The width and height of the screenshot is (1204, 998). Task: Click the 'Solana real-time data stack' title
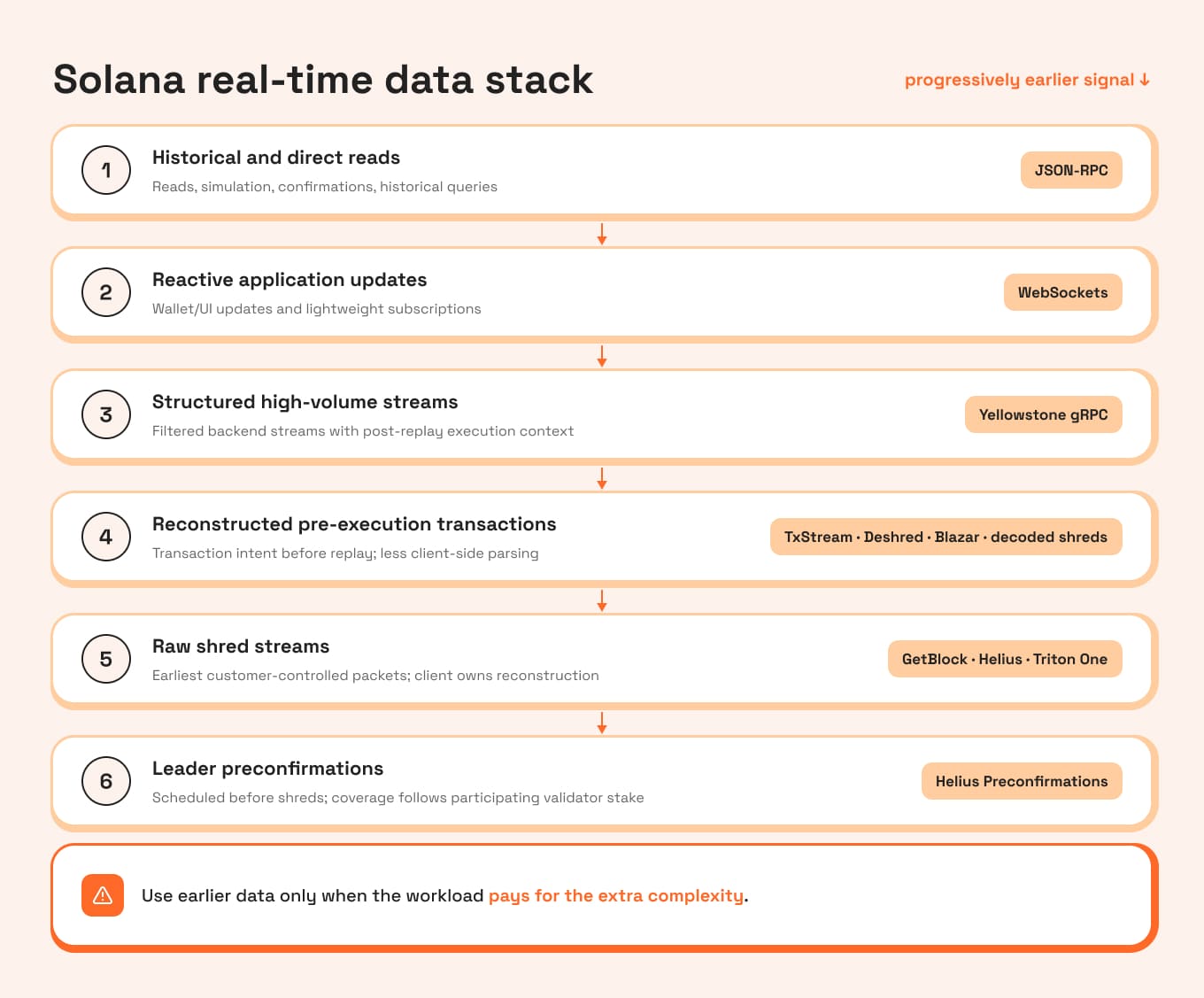click(x=323, y=80)
